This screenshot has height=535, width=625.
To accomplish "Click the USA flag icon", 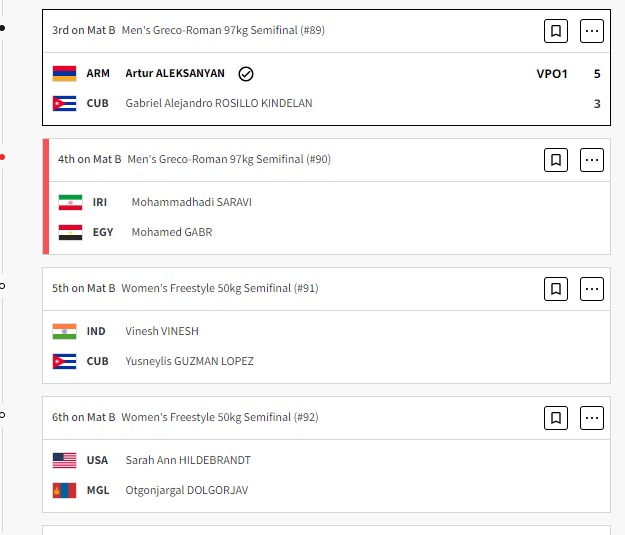I will point(64,460).
